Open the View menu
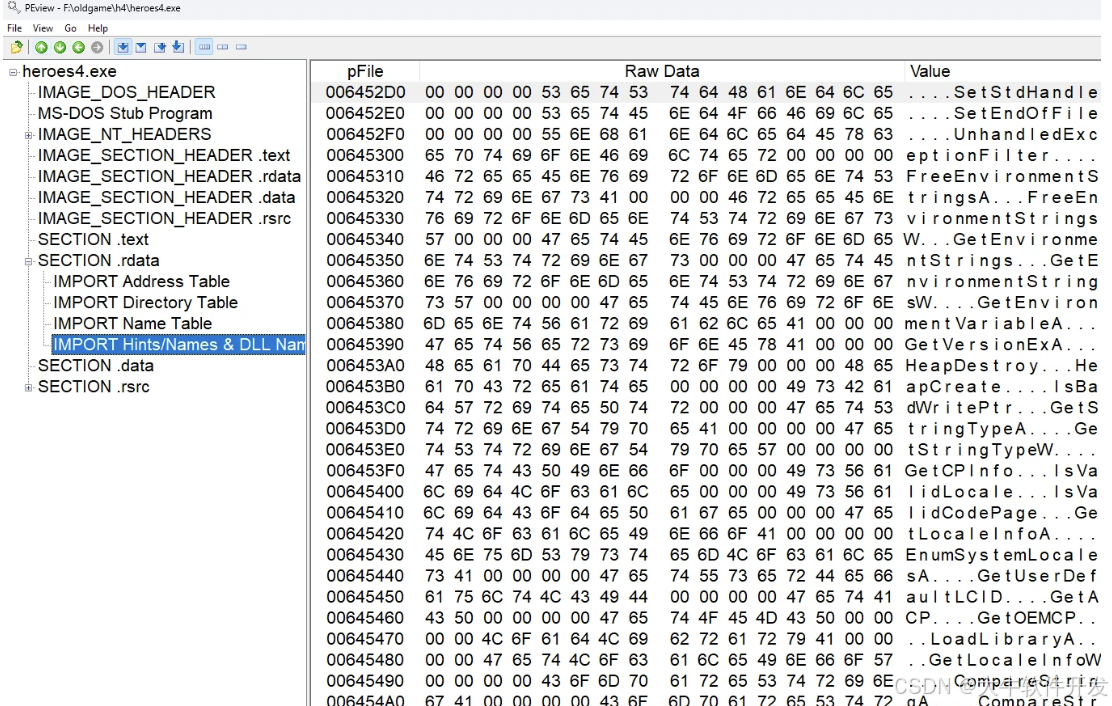The image size is (1112, 706). pos(43,28)
